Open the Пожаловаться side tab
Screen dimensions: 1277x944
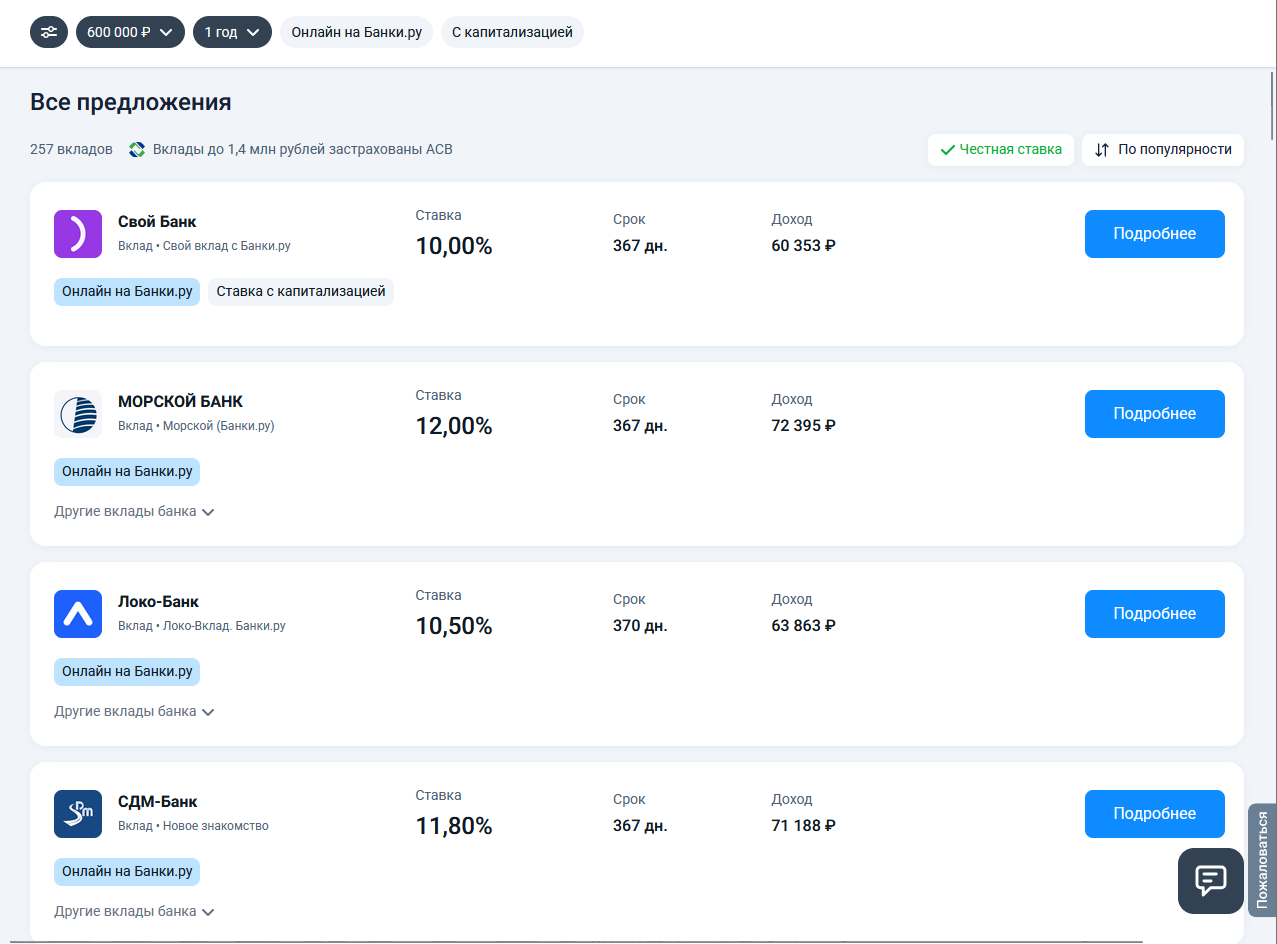[1262, 860]
